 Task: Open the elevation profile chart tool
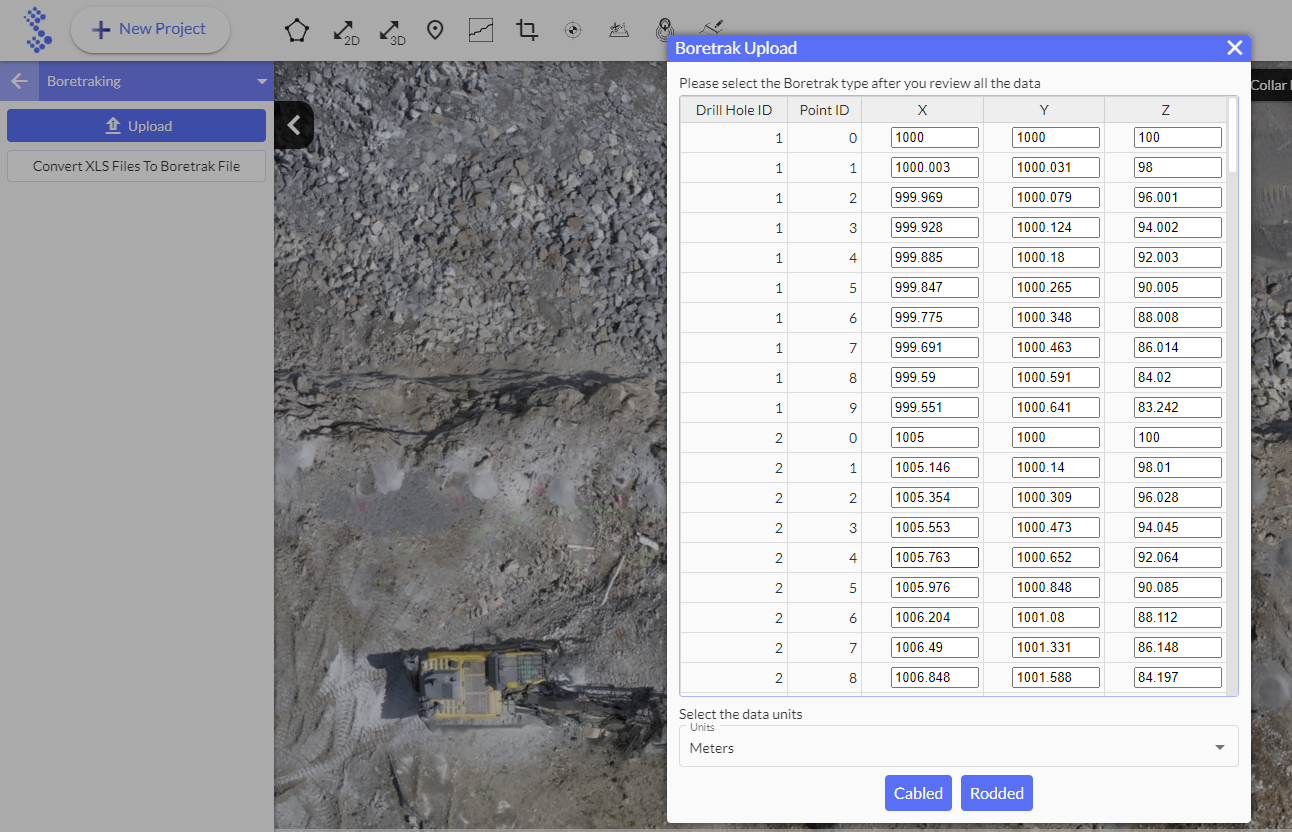point(481,30)
